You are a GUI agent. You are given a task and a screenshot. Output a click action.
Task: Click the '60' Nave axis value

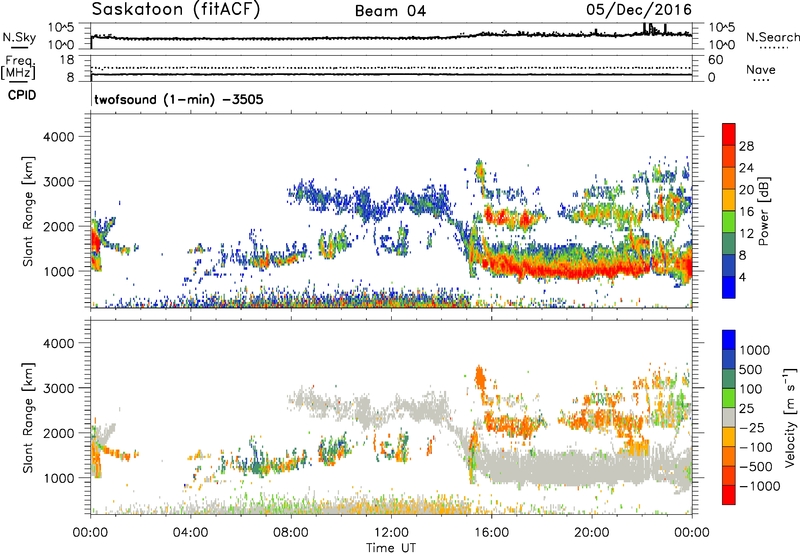(715, 60)
